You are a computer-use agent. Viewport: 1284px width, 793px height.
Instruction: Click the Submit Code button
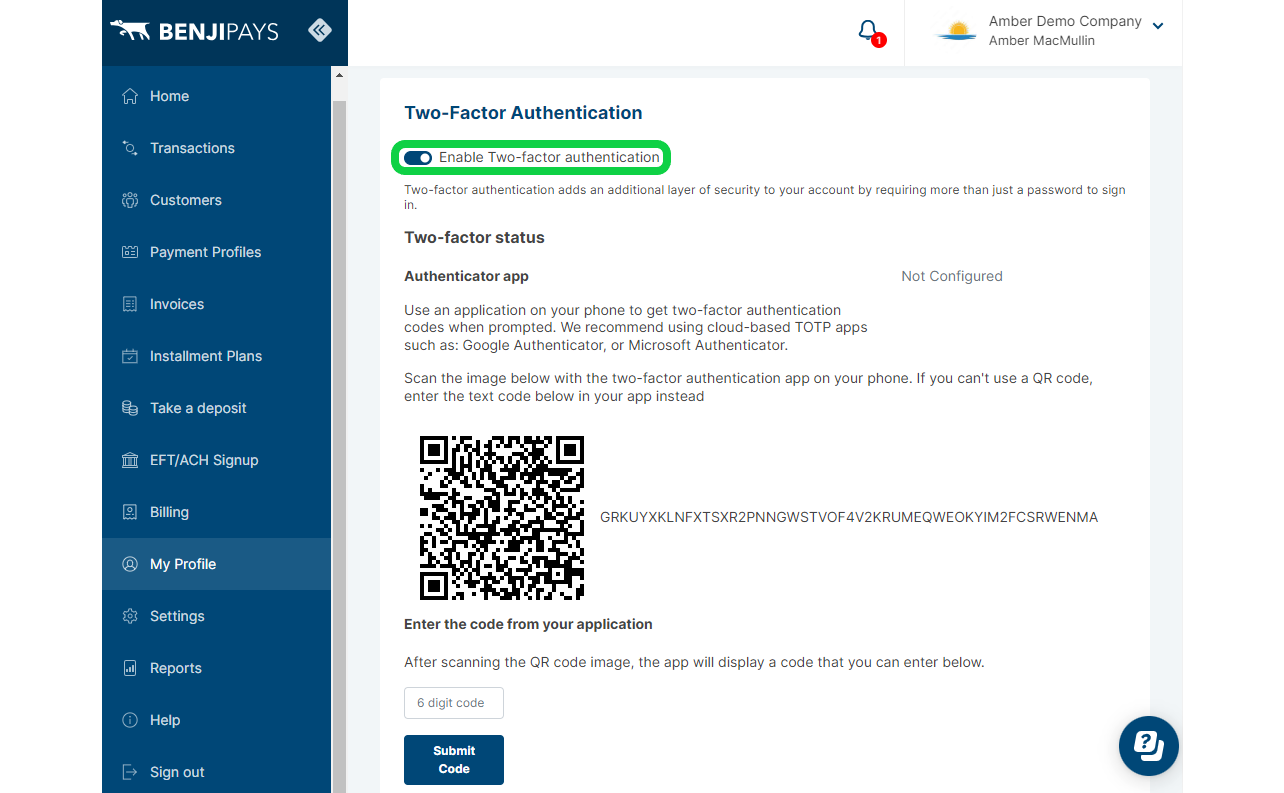point(454,760)
